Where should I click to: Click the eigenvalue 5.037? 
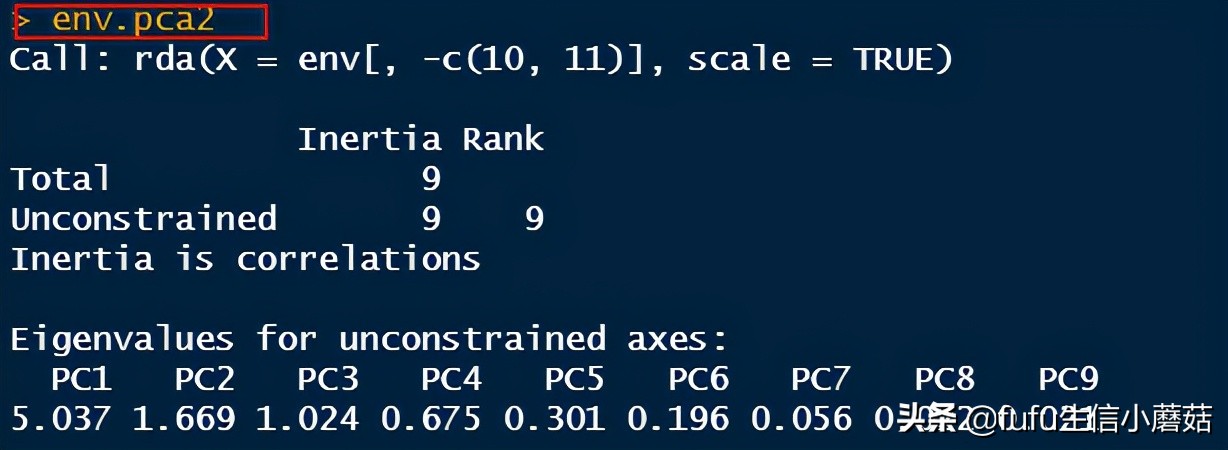pos(60,418)
